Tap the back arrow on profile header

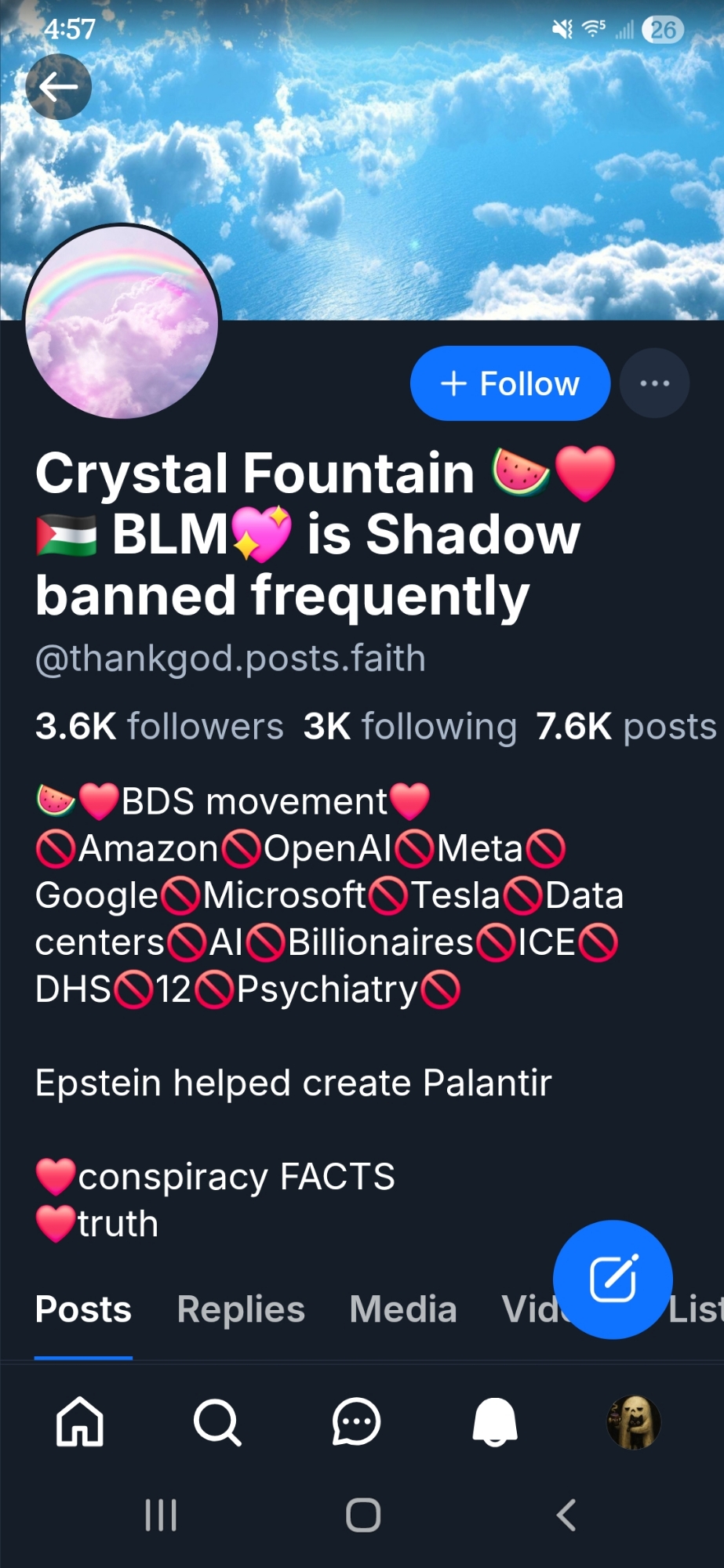[x=59, y=87]
